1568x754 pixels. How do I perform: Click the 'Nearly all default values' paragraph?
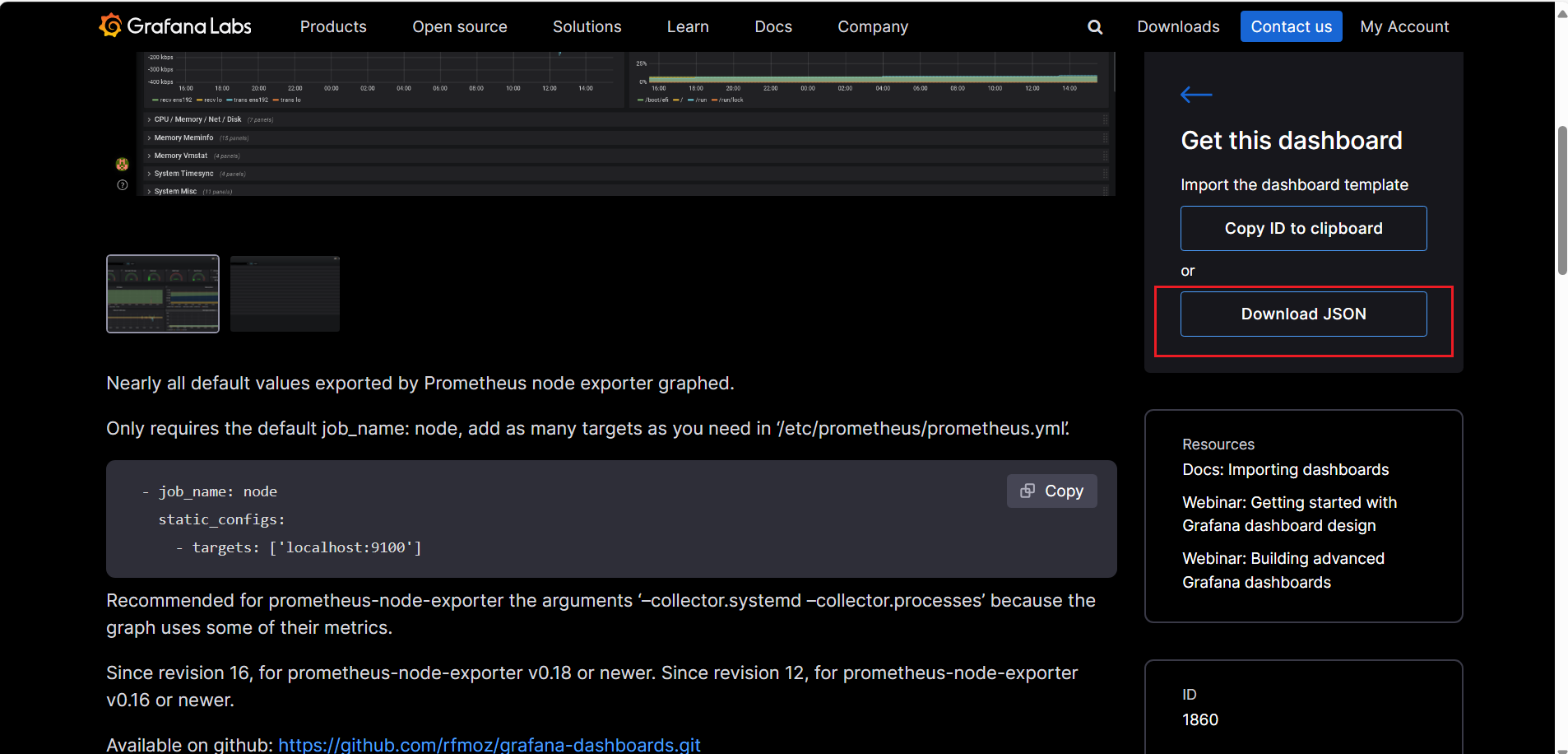click(x=420, y=383)
